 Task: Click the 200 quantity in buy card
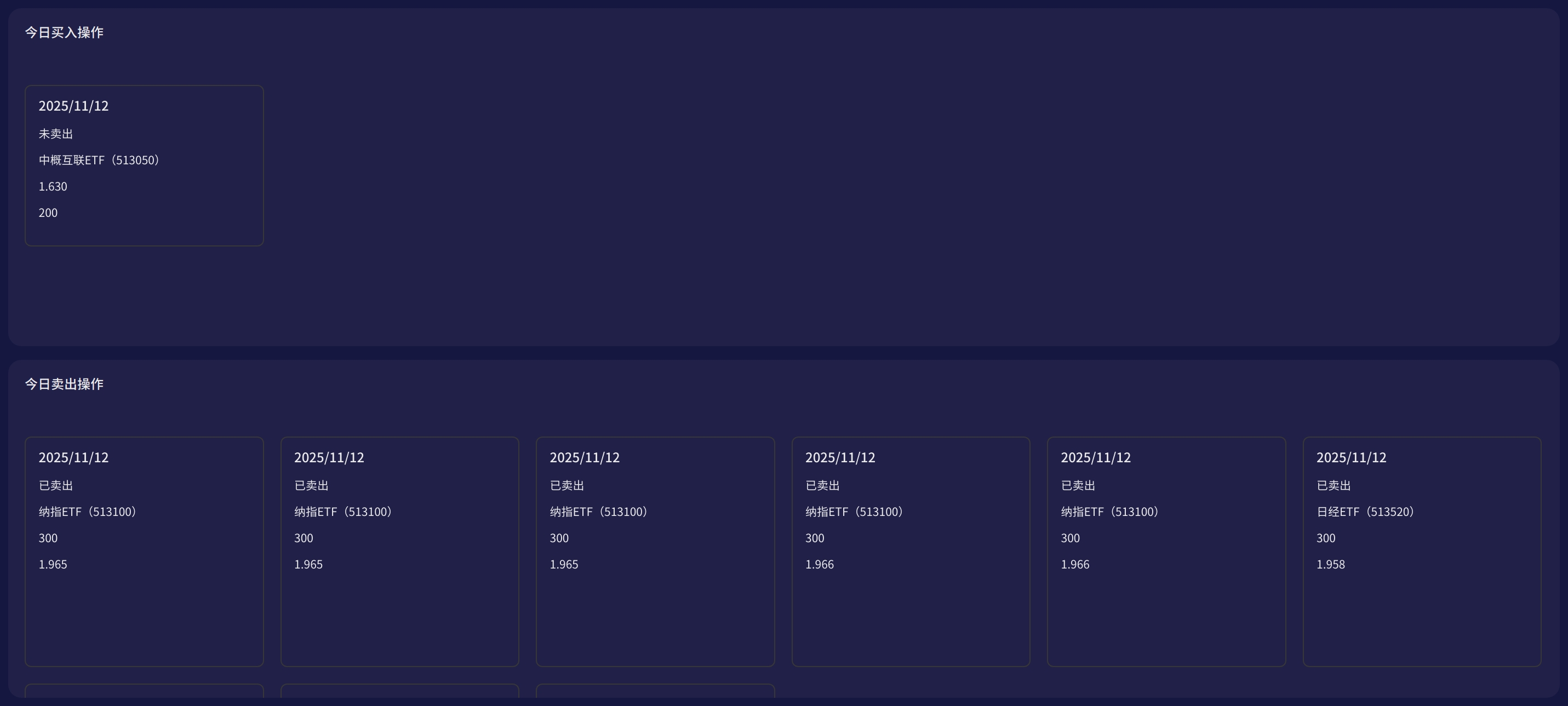point(48,213)
